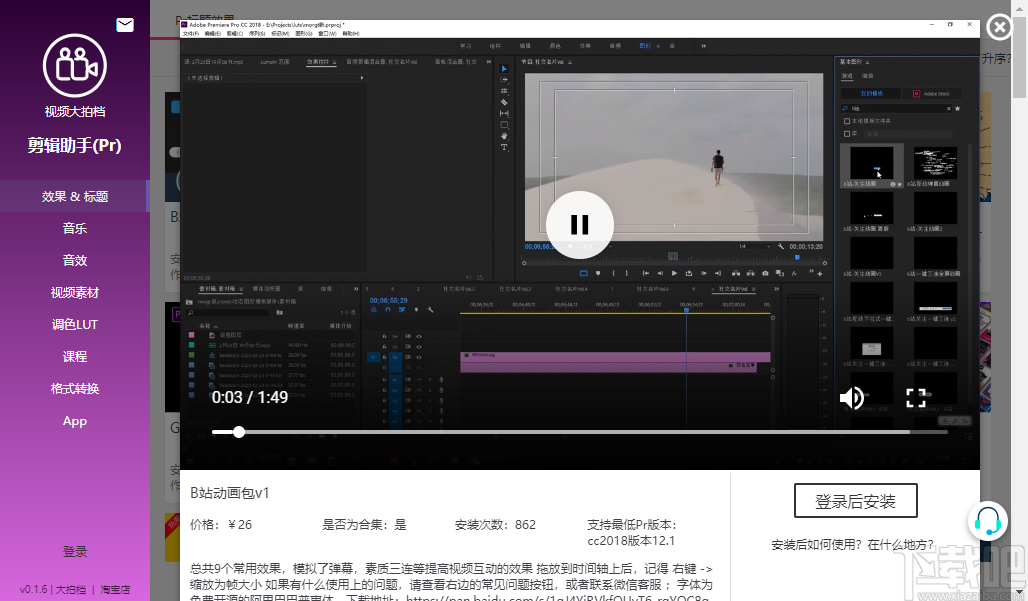Viewport: 1028px width, 601px height.
Task: Close the video preview overlay
Action: (x=998, y=27)
